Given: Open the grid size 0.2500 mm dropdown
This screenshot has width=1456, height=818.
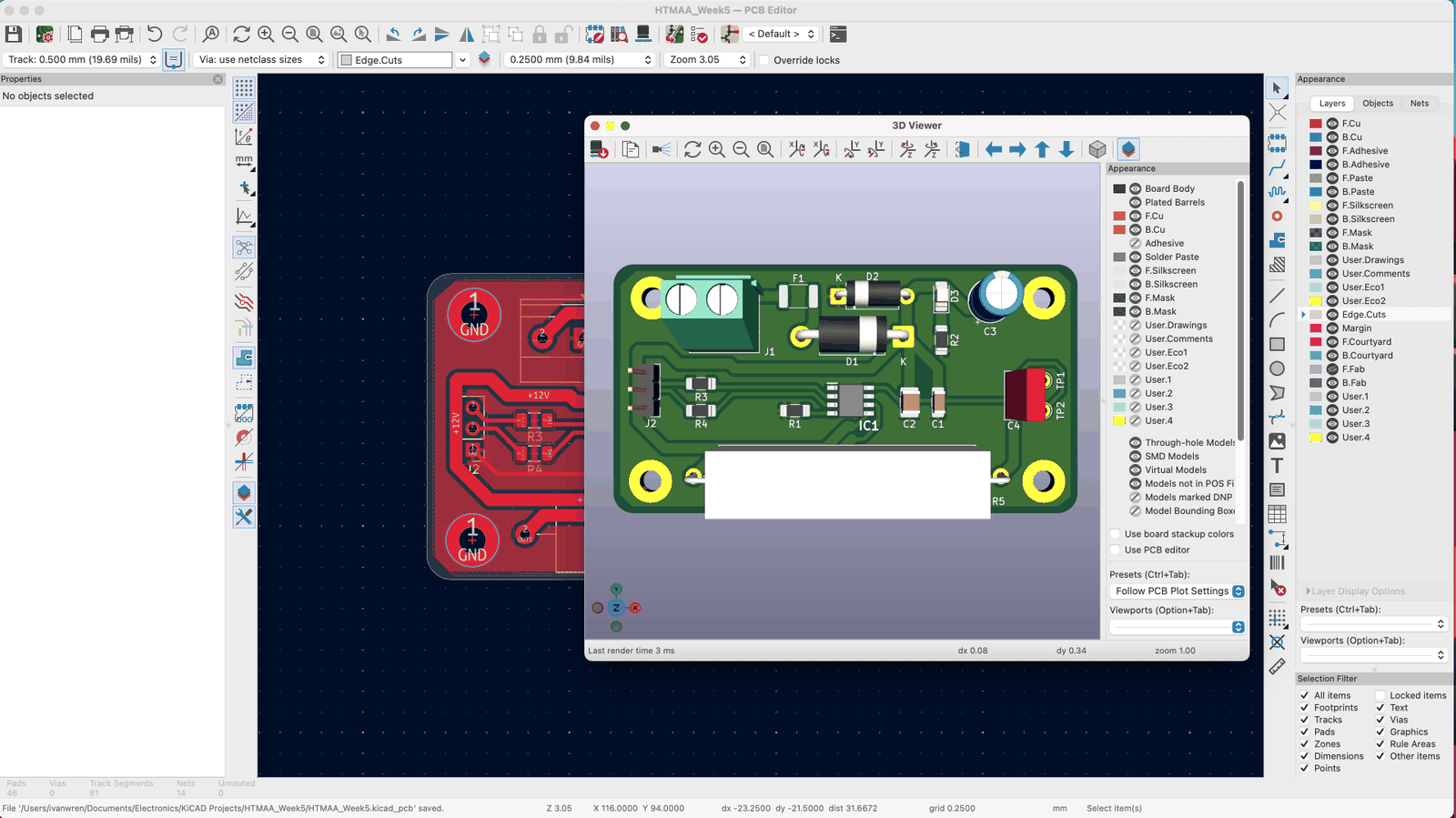Looking at the screenshot, I should point(580,59).
